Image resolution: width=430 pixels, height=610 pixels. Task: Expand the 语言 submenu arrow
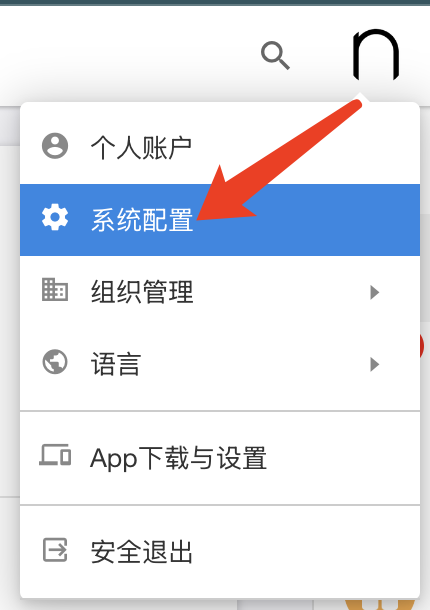tap(374, 365)
